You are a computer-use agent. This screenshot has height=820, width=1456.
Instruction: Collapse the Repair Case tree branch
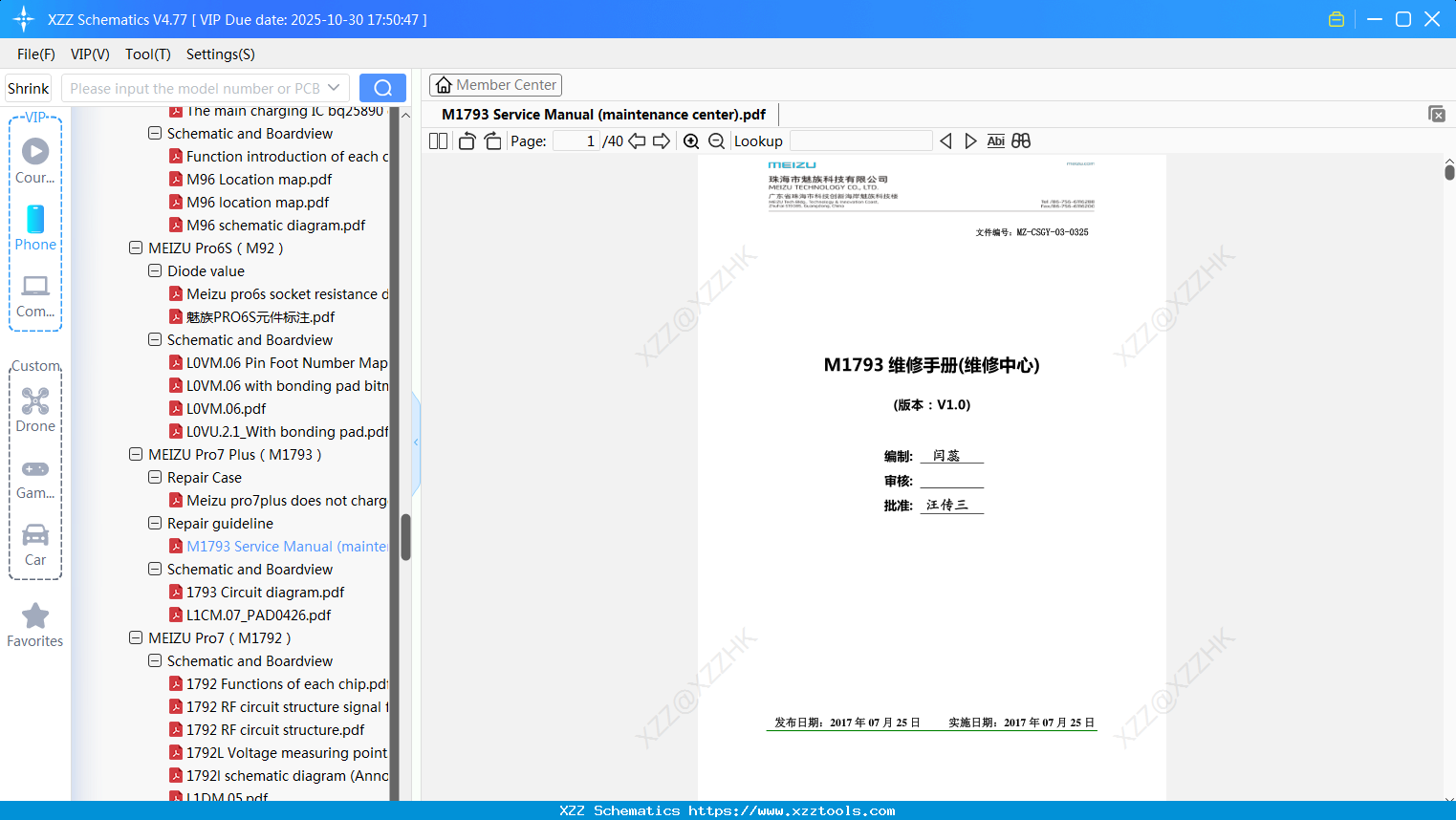pyautogui.click(x=154, y=477)
